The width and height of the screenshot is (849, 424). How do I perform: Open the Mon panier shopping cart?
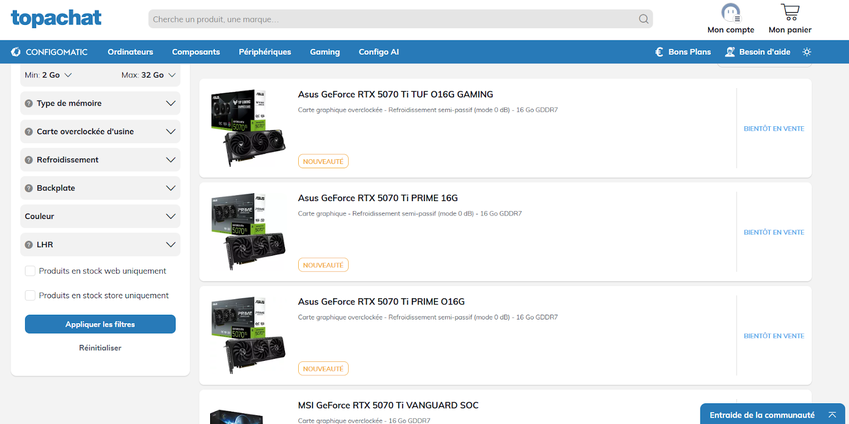(790, 14)
